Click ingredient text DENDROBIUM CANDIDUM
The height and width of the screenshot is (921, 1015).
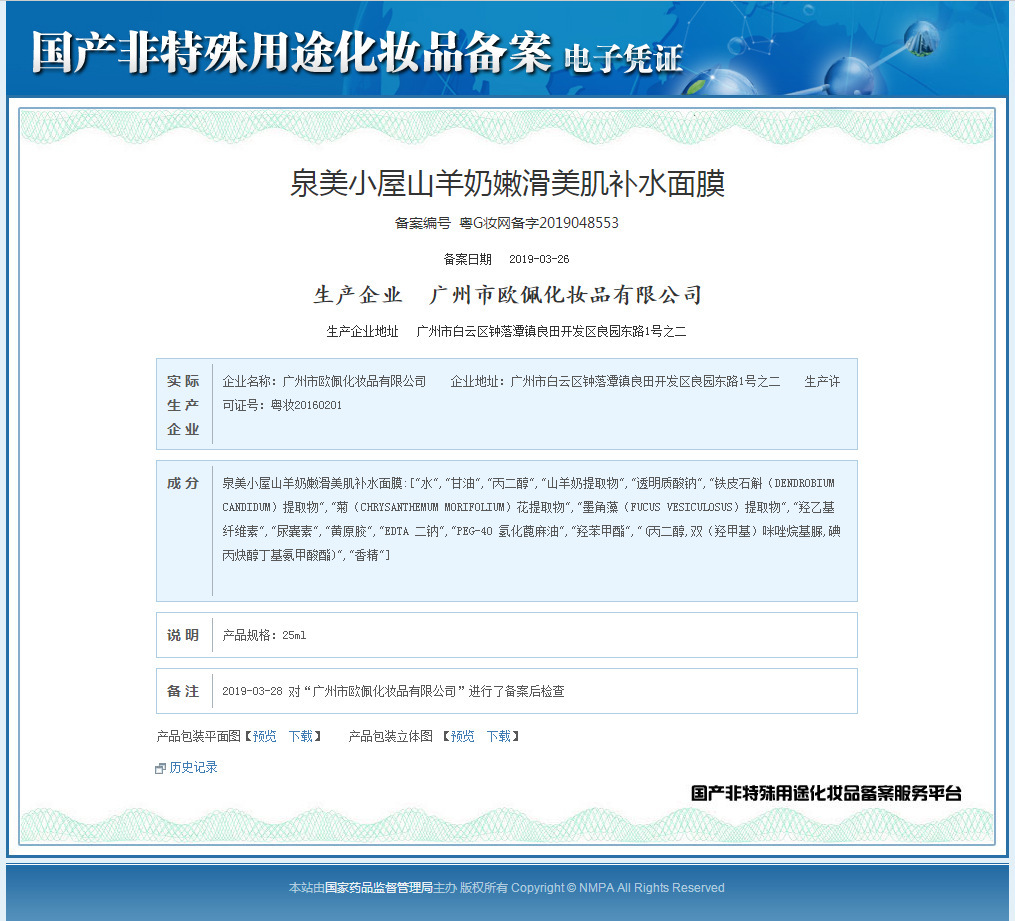click(528, 495)
